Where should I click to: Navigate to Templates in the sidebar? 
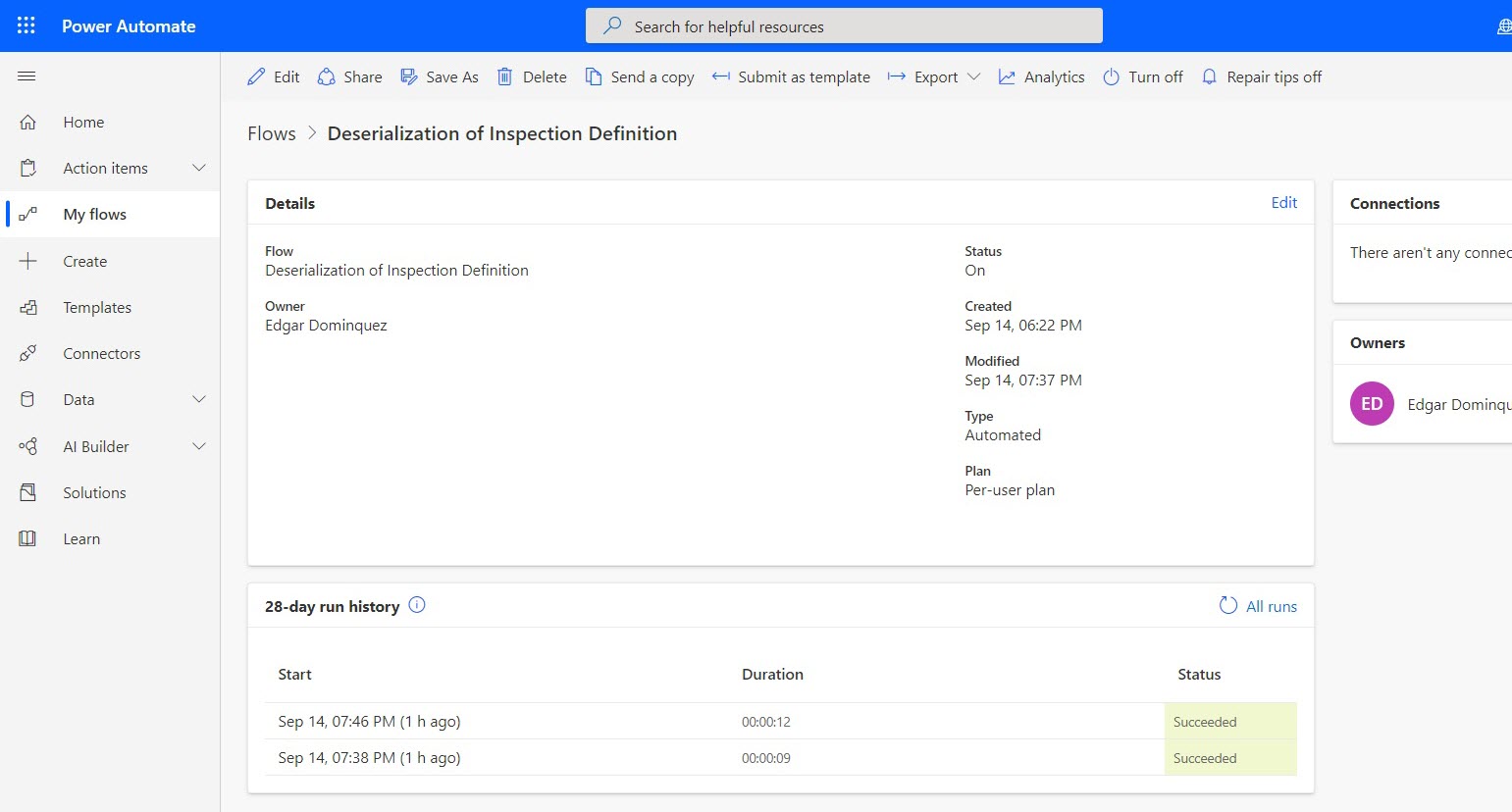point(97,307)
